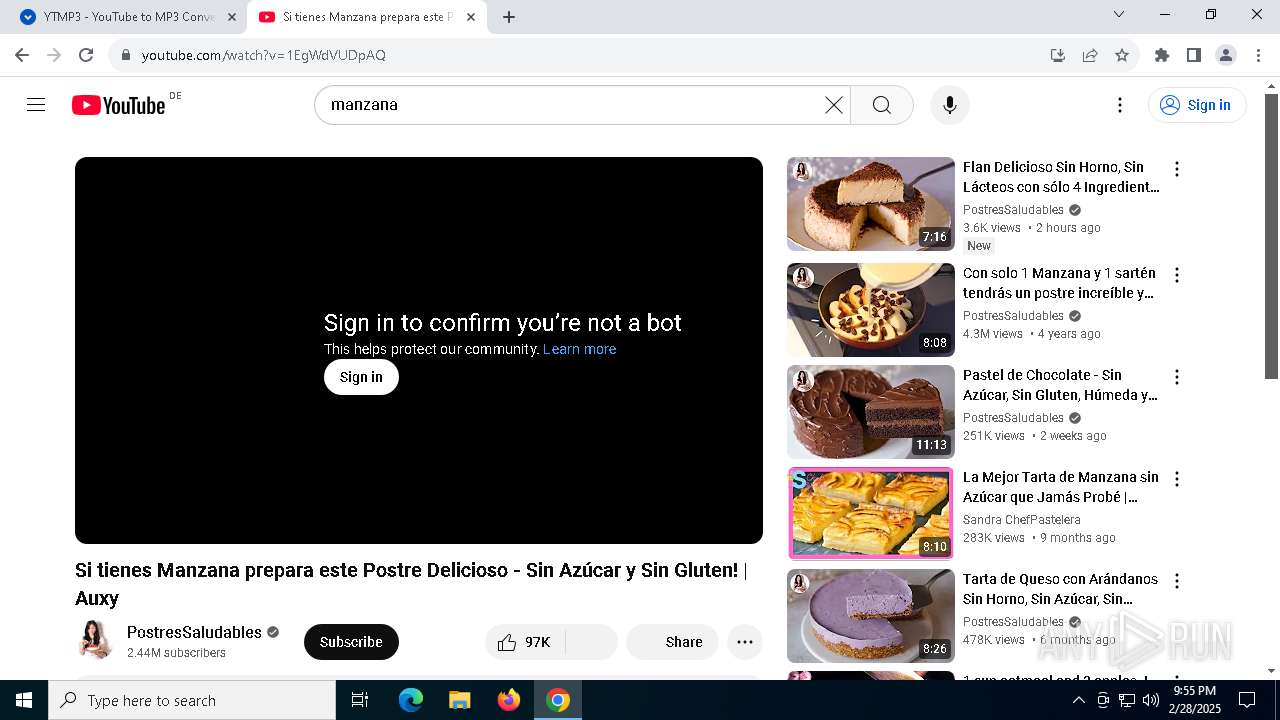
Task: Subscribe to PostresSaludables channel
Action: (351, 642)
